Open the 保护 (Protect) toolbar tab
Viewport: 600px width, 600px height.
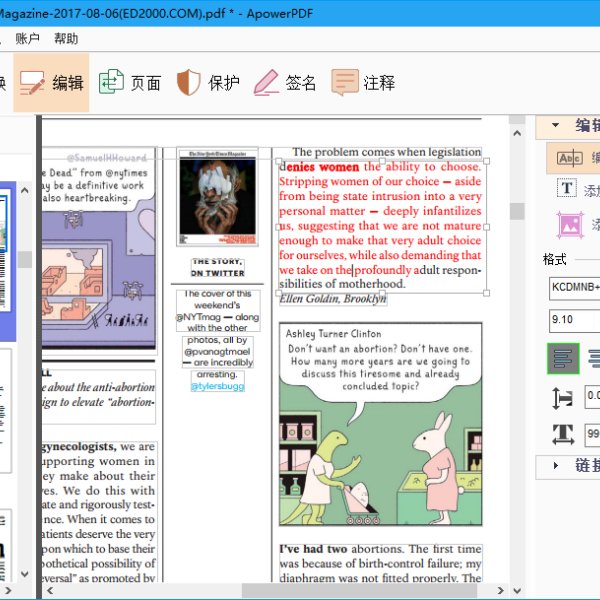[209, 82]
